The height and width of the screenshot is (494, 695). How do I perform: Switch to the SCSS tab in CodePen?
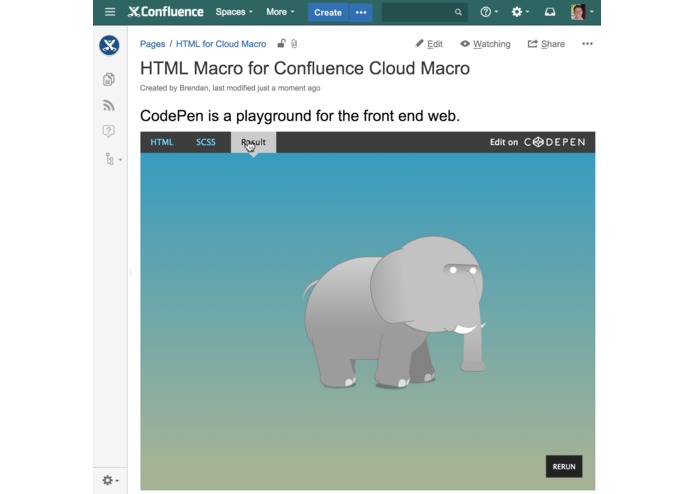coord(206,142)
